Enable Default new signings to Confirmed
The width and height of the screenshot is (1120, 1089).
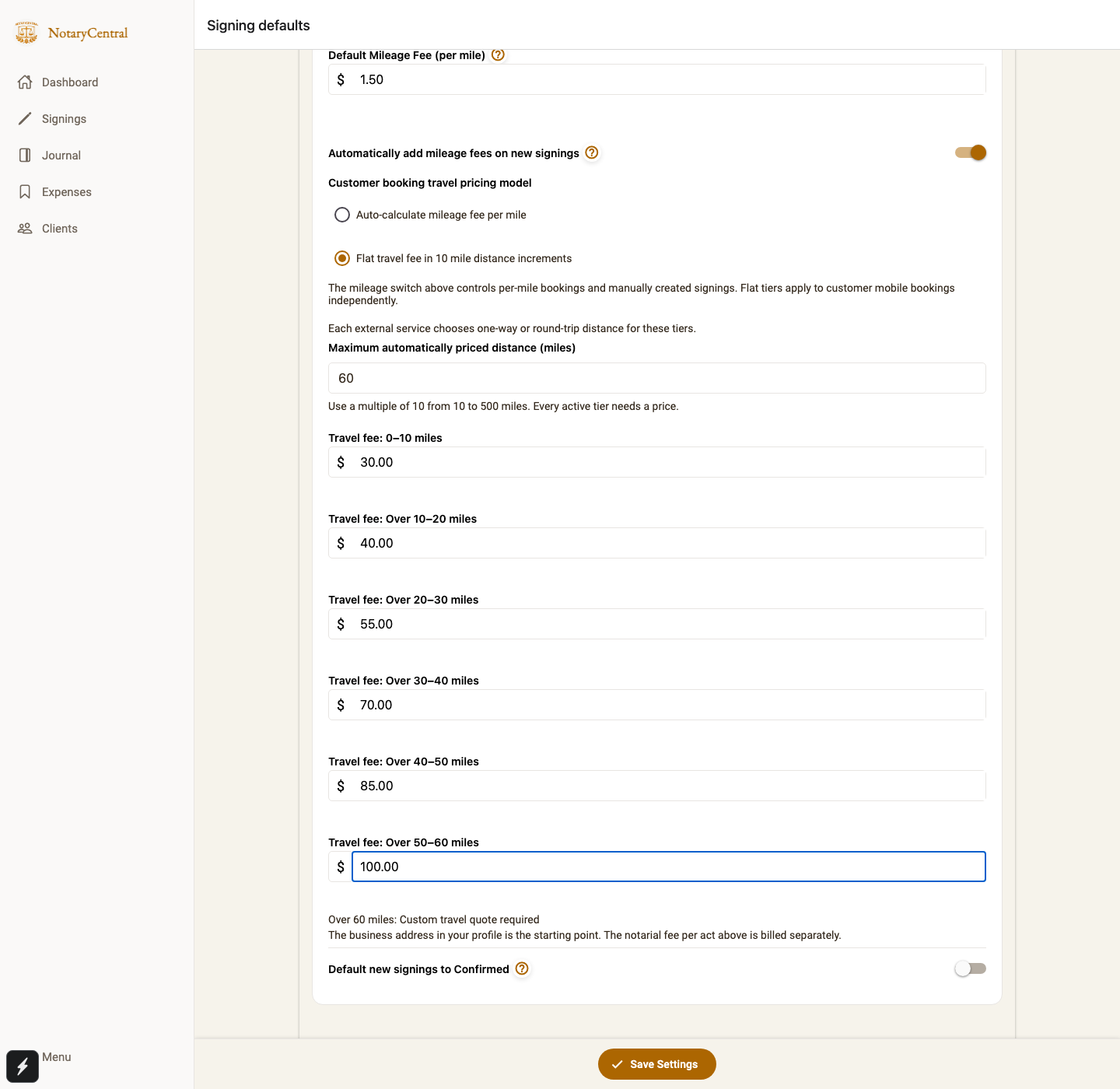pyautogui.click(x=971, y=968)
